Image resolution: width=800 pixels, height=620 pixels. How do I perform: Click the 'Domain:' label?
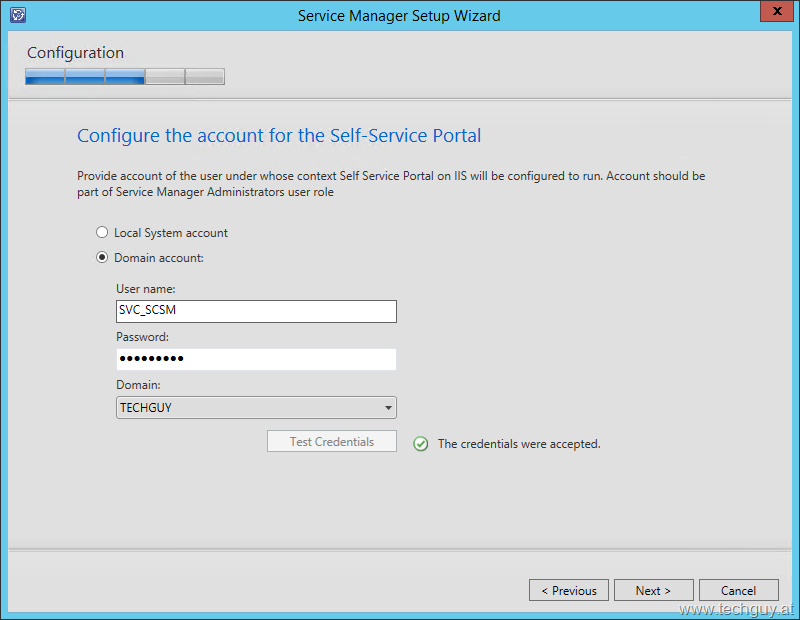click(x=138, y=385)
